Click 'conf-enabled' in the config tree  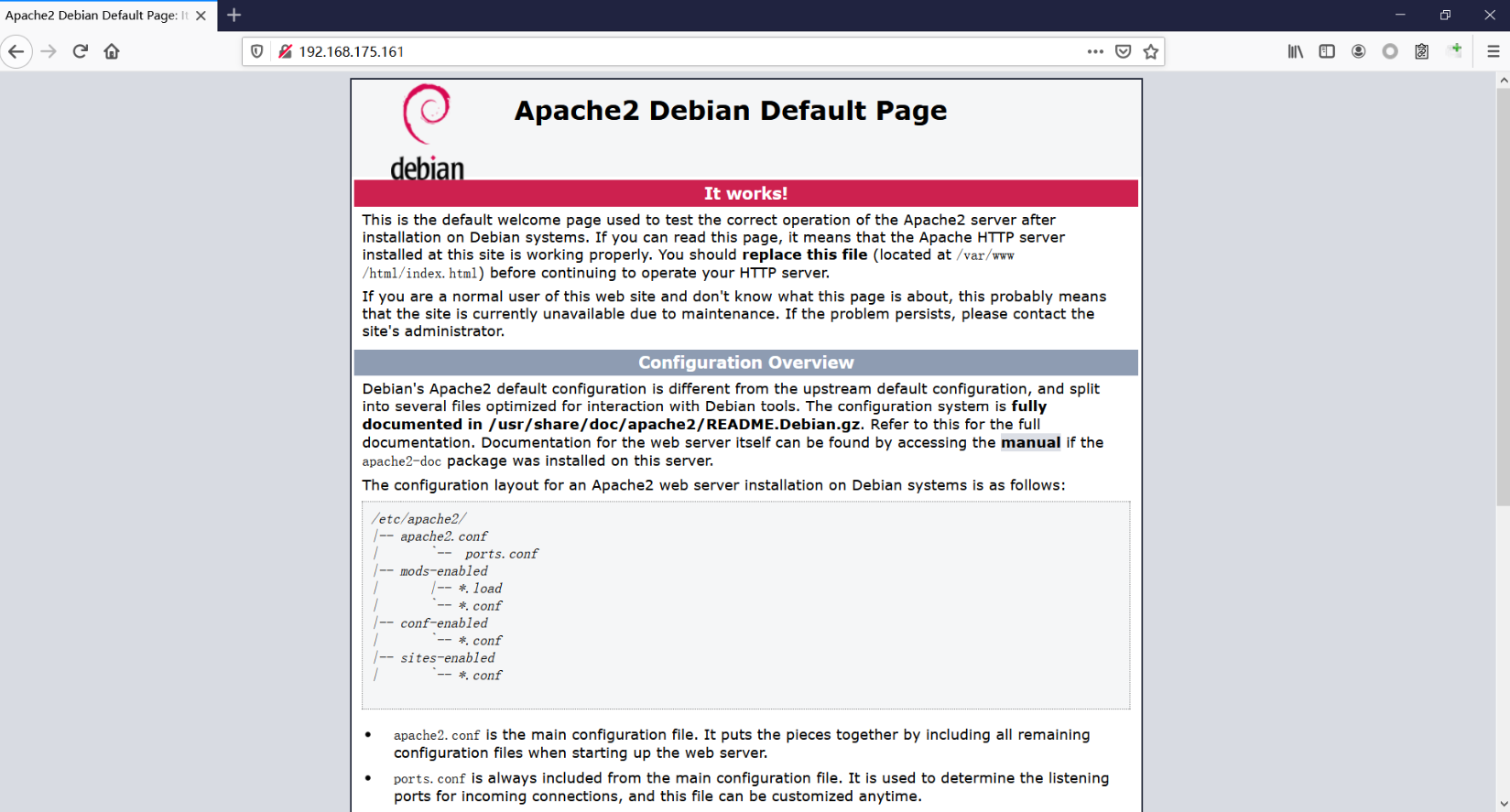tap(444, 623)
